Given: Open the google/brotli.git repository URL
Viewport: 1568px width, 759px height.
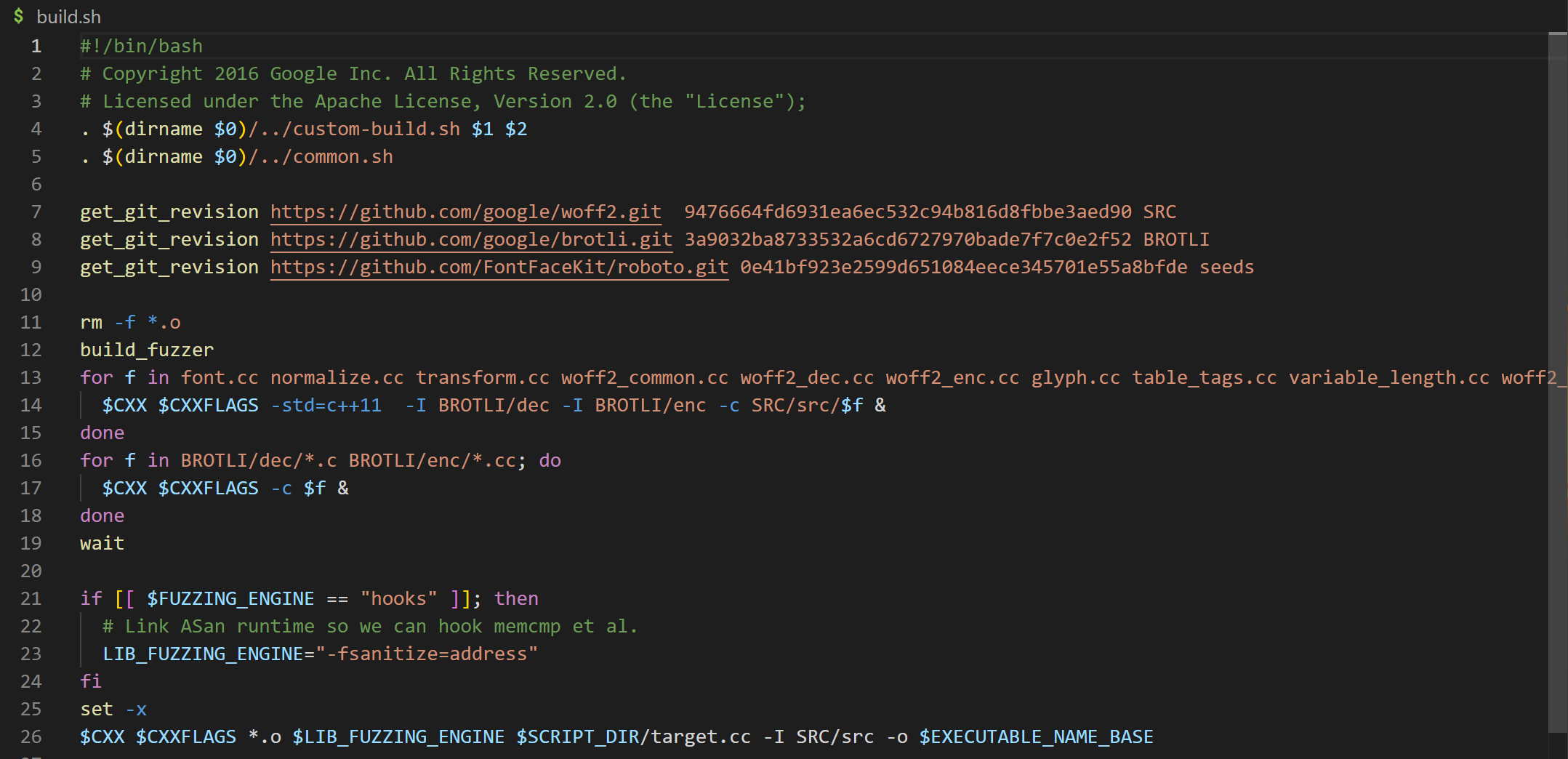Looking at the screenshot, I should coord(471,239).
